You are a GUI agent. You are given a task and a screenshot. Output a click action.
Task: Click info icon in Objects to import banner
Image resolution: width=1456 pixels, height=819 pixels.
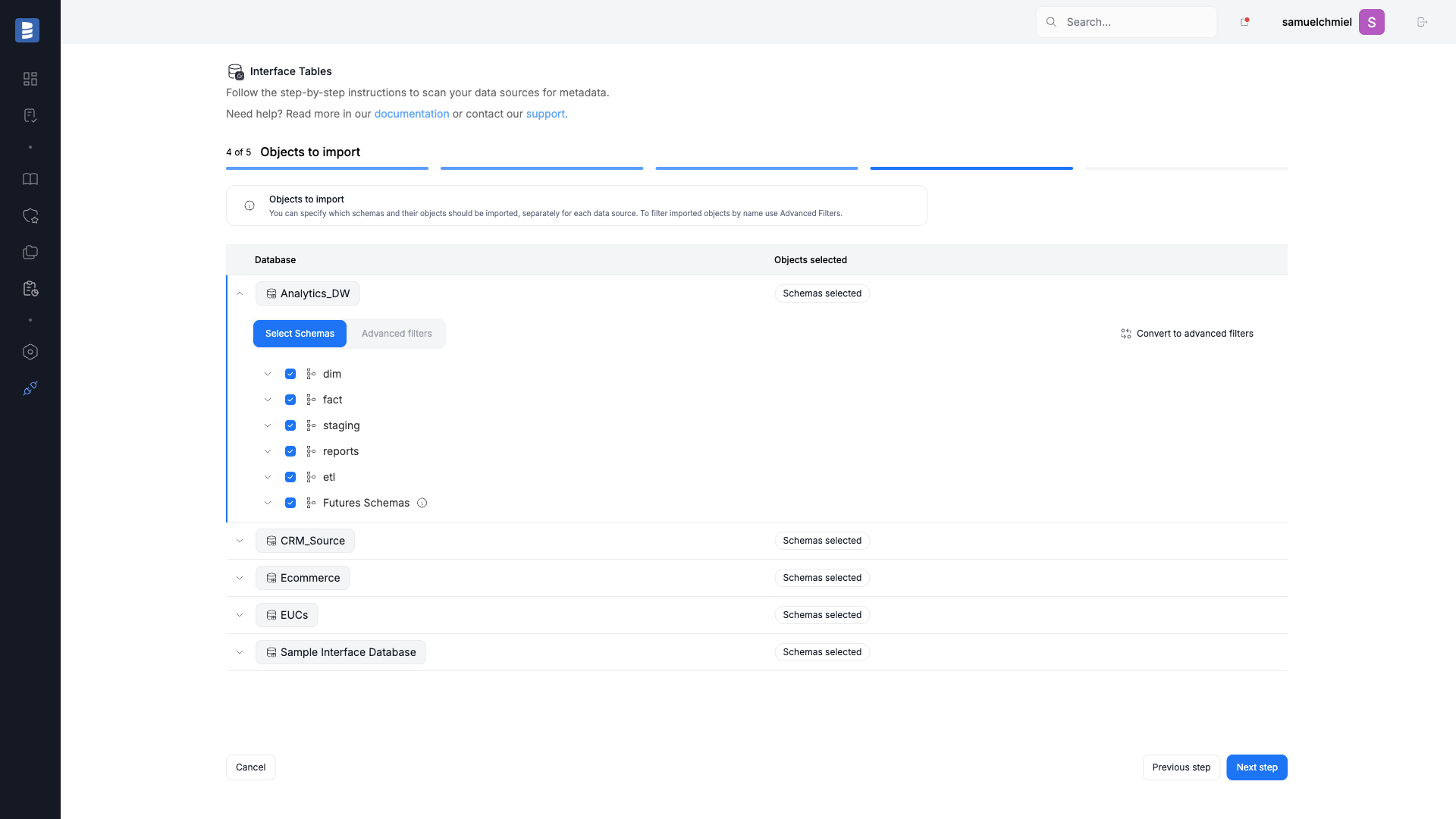[x=249, y=206]
